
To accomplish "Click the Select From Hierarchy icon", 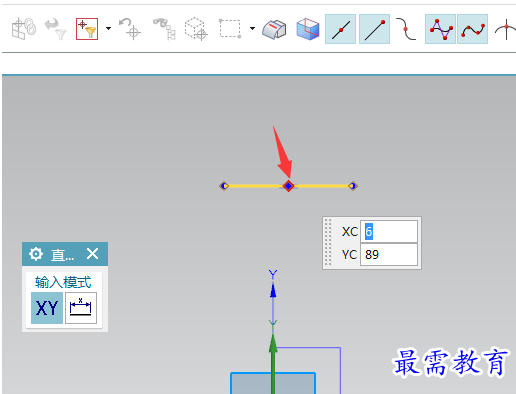I will 164,29.
